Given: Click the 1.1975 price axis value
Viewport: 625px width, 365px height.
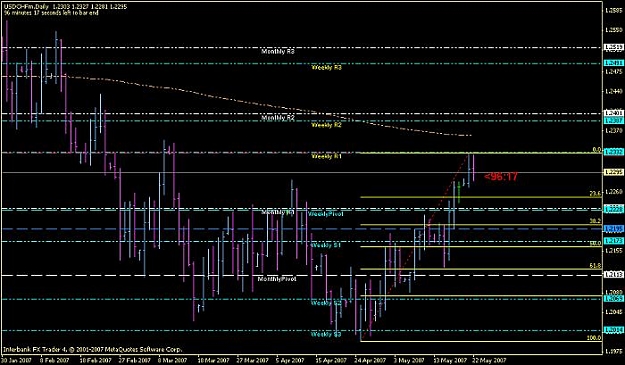Looking at the screenshot, I should (x=613, y=351).
